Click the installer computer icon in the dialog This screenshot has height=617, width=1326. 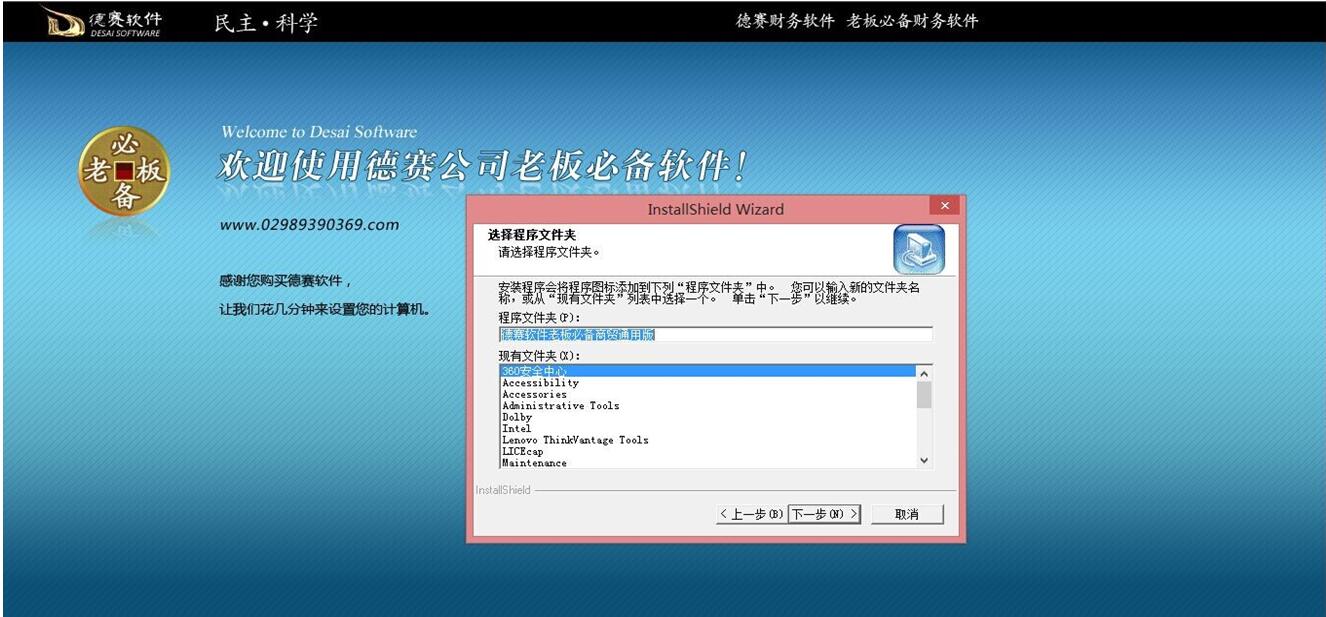pyautogui.click(x=918, y=249)
